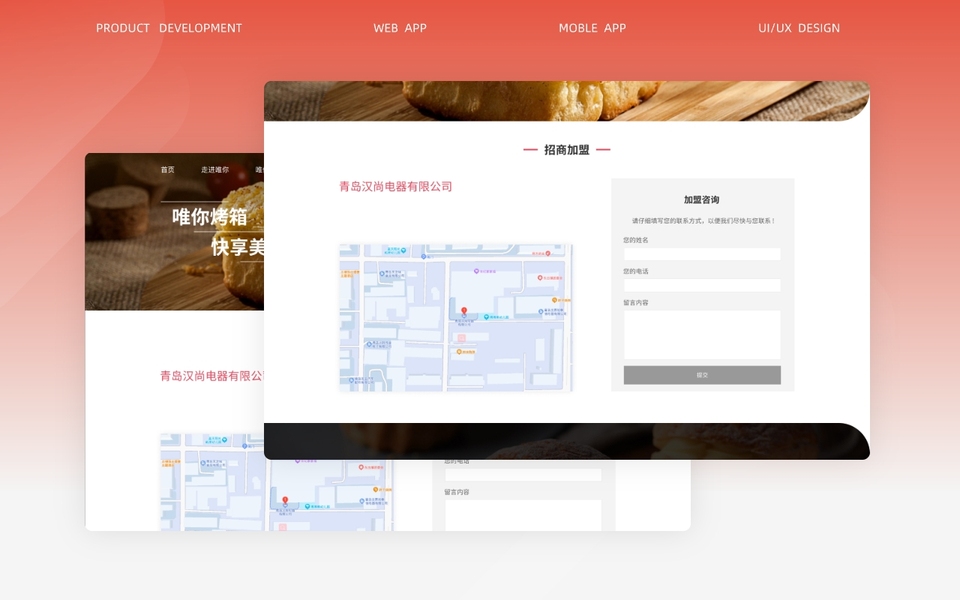Click the 请仔细填写您的联系方式 hint text
Viewport: 960px width, 600px height.
(x=703, y=221)
